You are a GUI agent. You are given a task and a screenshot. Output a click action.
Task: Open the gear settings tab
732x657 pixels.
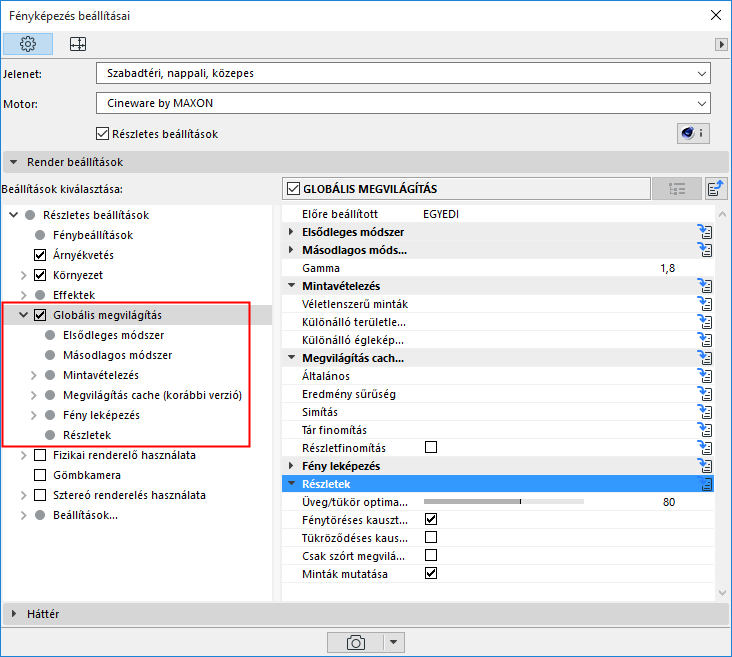coord(28,44)
